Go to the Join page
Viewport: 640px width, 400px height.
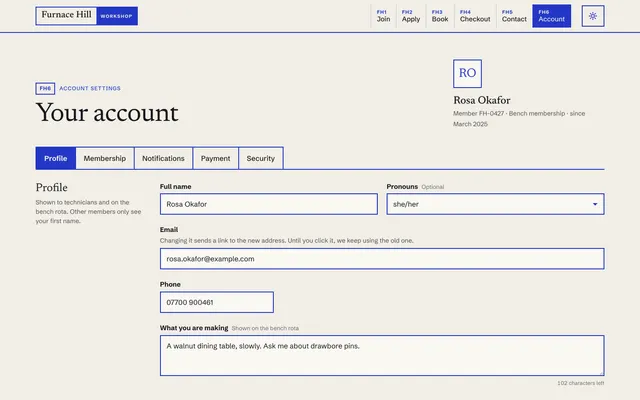point(383,16)
